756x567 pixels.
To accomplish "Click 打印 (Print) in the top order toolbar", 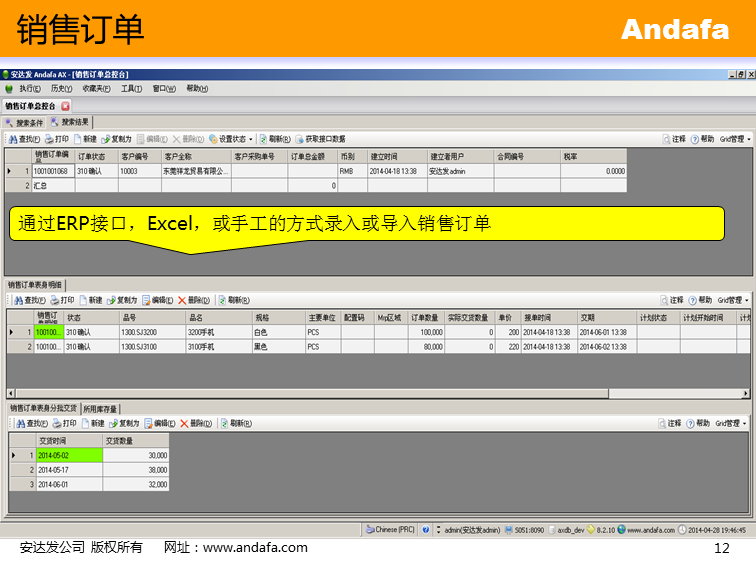I will pos(57,139).
